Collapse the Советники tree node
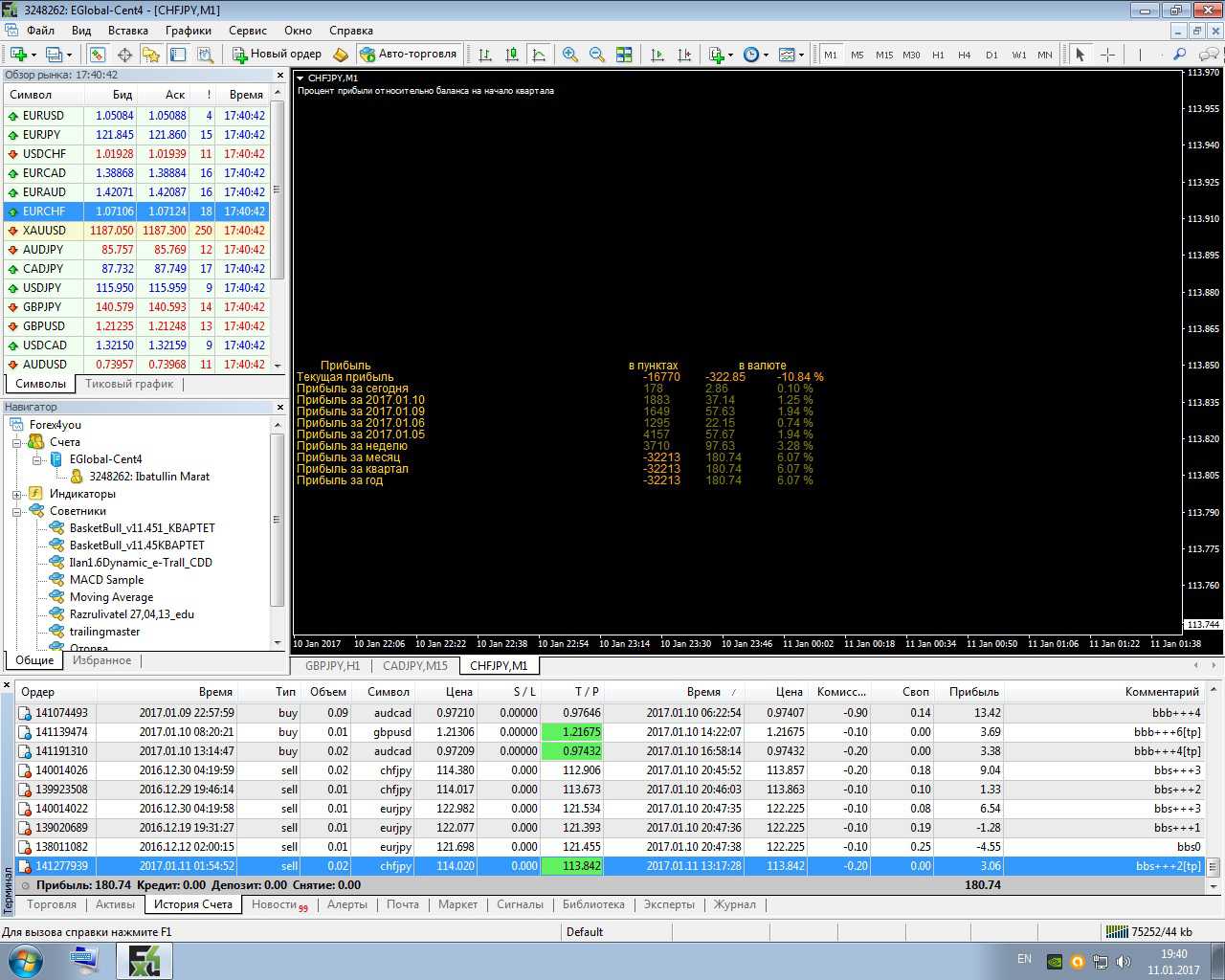 pyautogui.click(x=16, y=511)
